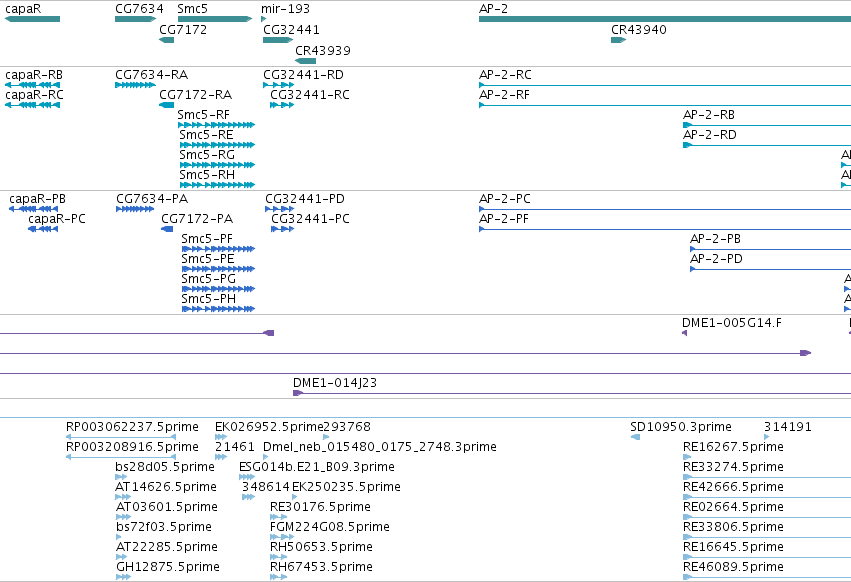Click the AP-2-PF protein label
Screen dimensions: 851x582
[504, 219]
